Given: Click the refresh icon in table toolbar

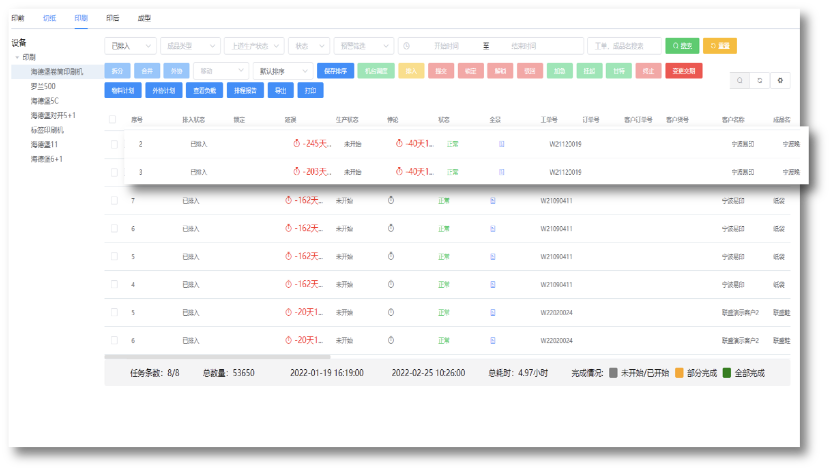Looking at the screenshot, I should click(760, 81).
